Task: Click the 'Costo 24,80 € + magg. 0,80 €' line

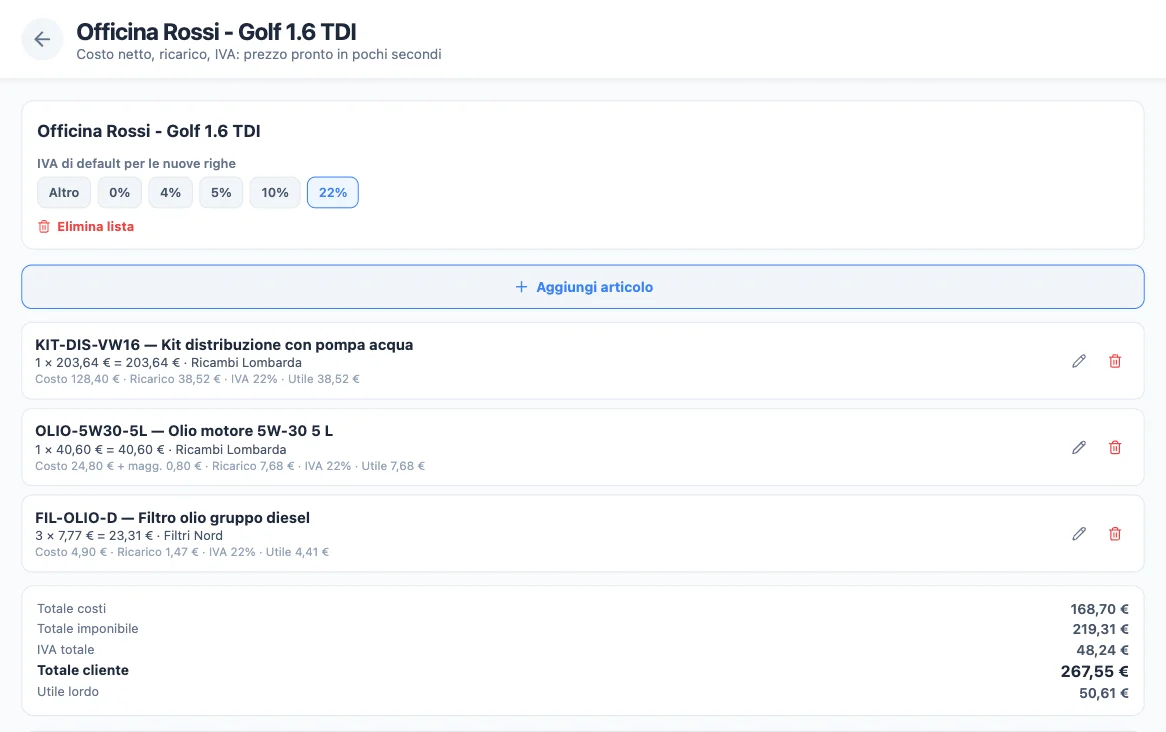Action: (x=230, y=466)
